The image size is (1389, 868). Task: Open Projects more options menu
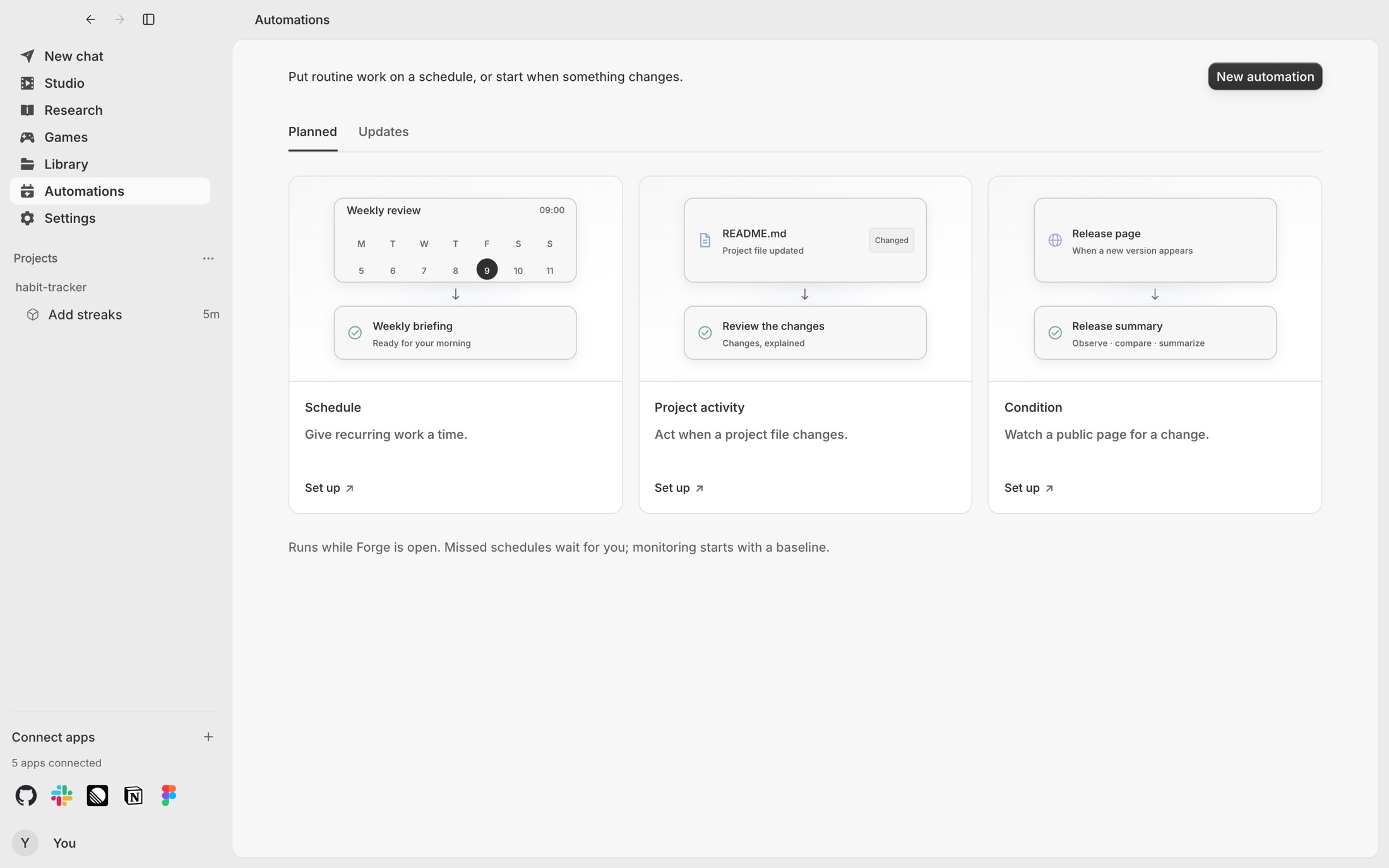pyautogui.click(x=208, y=258)
